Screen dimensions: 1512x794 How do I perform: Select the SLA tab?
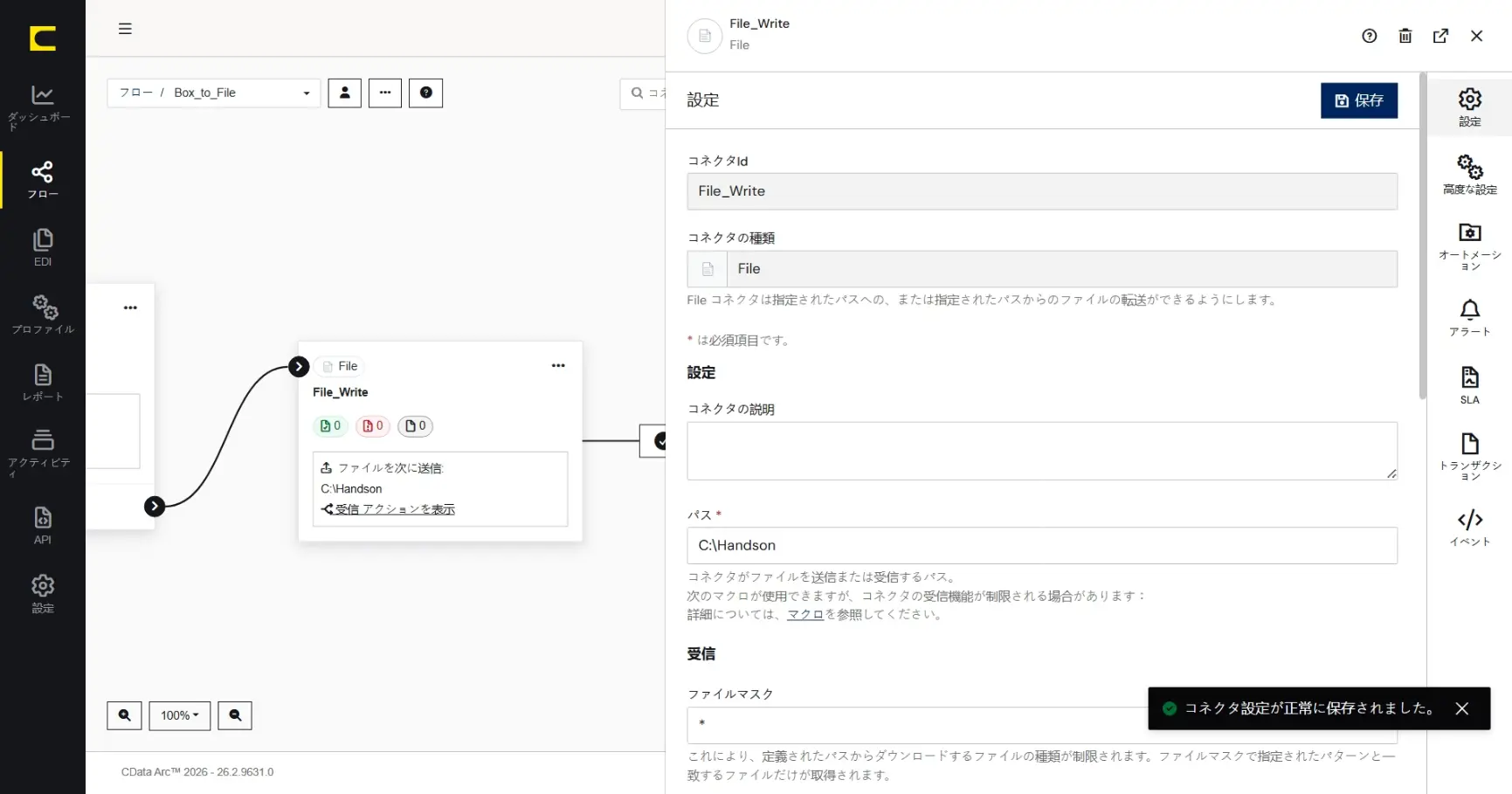click(x=1470, y=385)
